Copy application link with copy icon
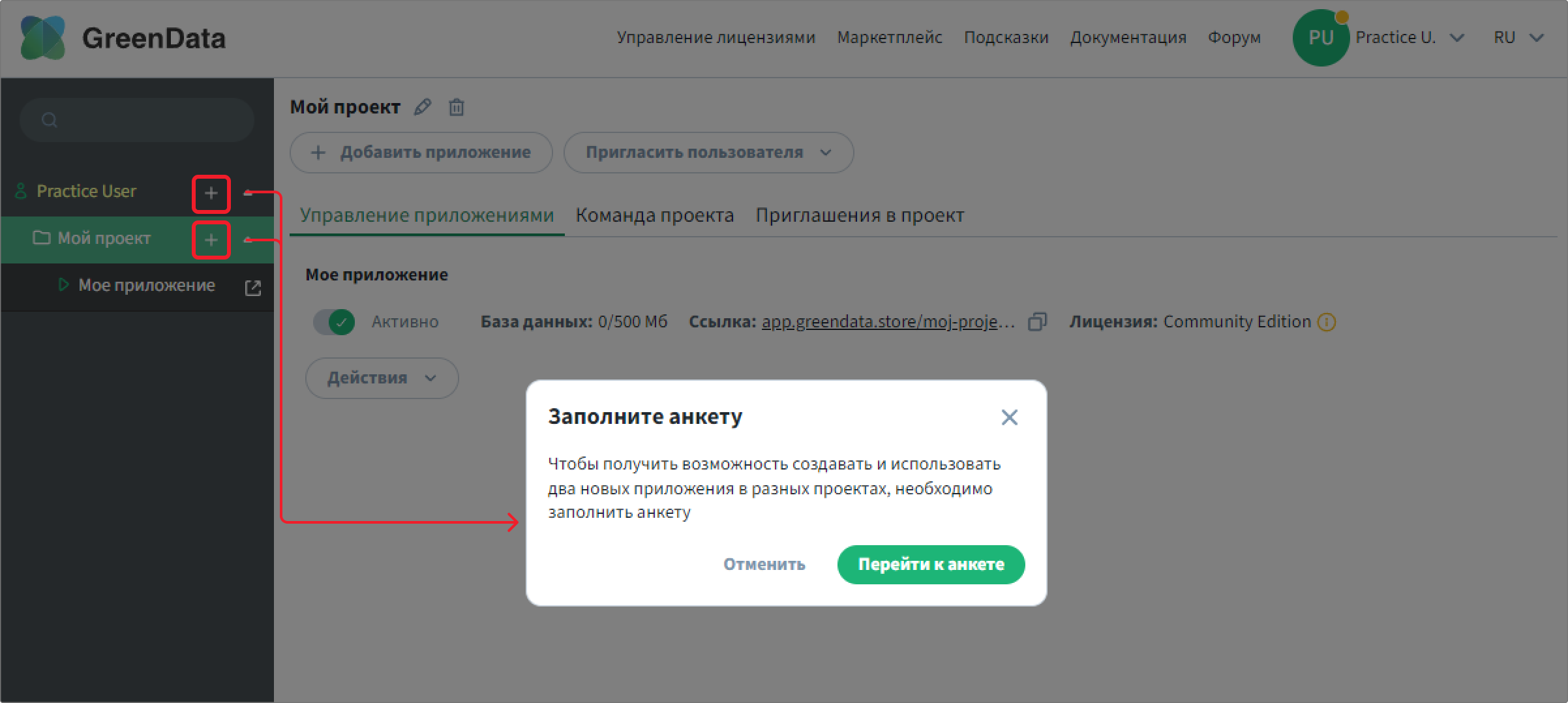Screen dimensions: 1568x703 point(1037,322)
